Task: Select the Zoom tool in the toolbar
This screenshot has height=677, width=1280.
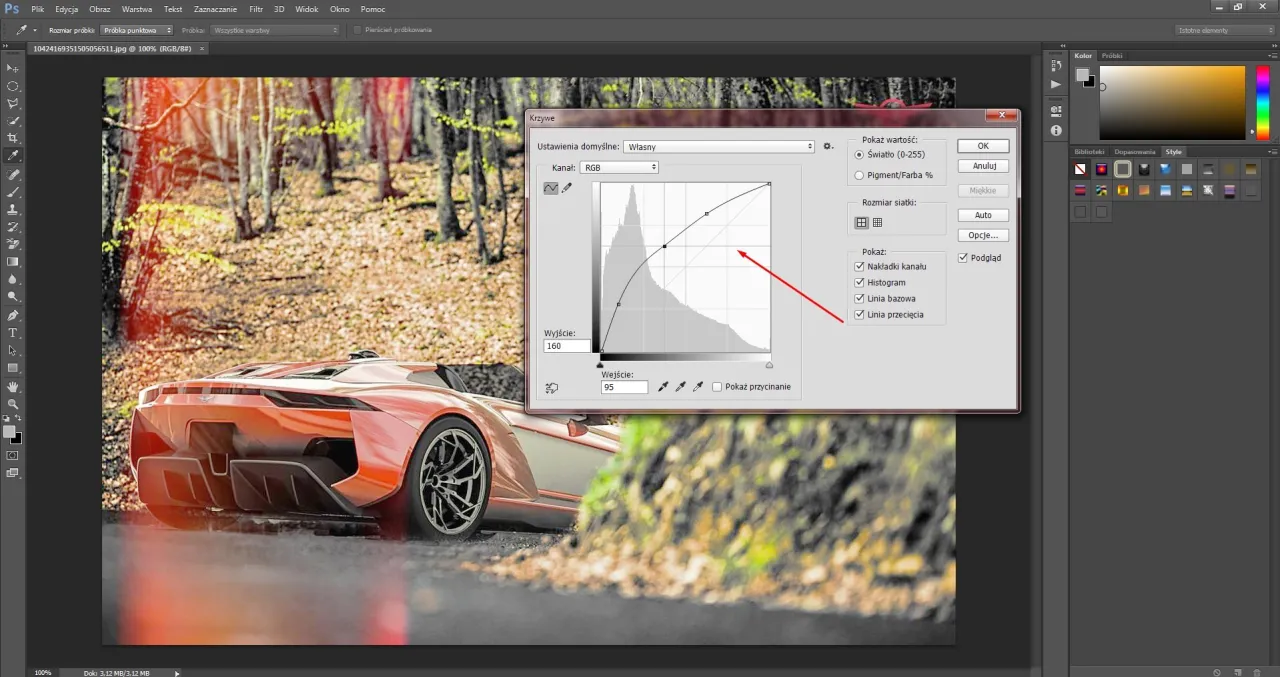Action: point(12,404)
